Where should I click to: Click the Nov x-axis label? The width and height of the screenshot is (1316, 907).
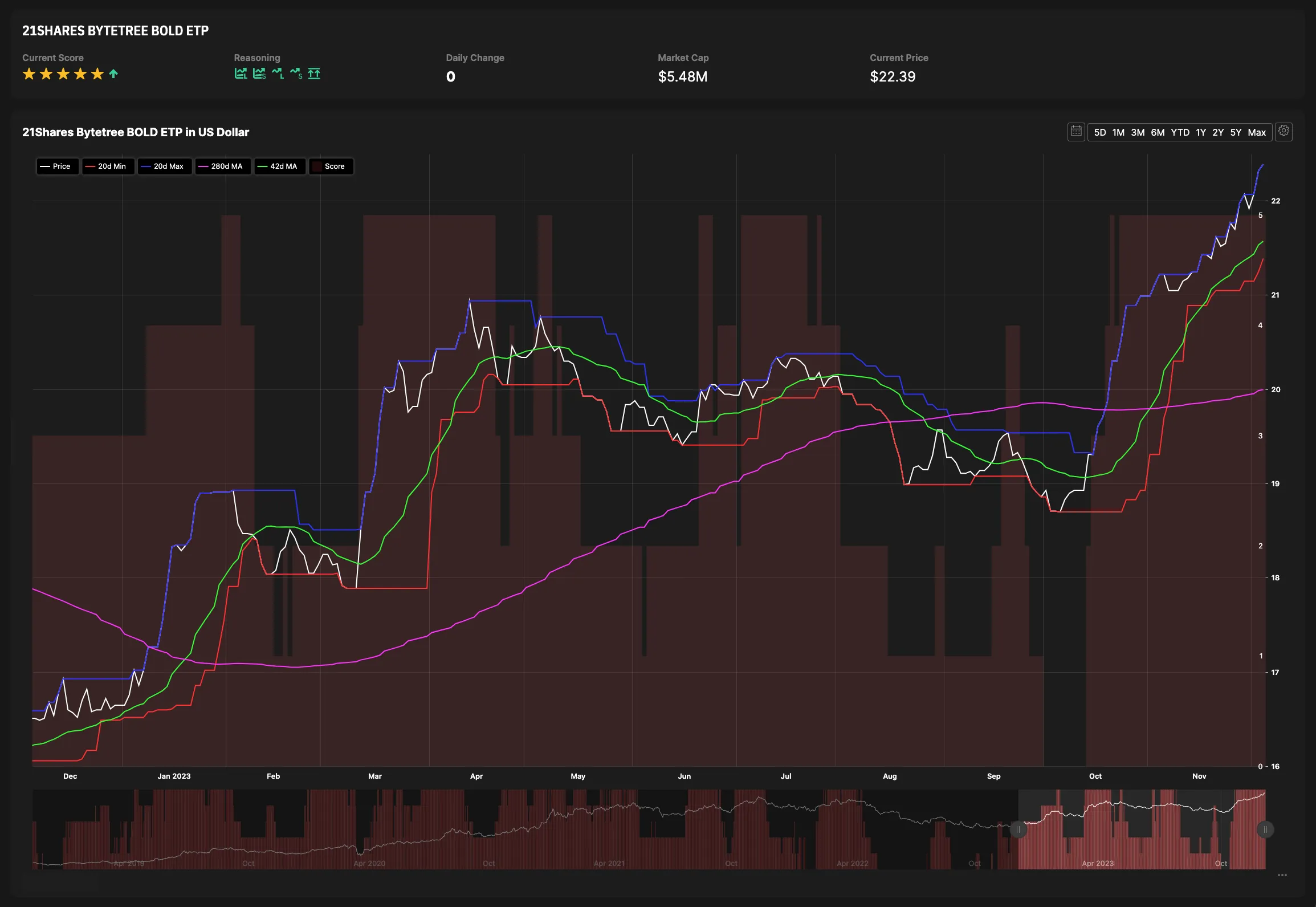click(x=1199, y=776)
